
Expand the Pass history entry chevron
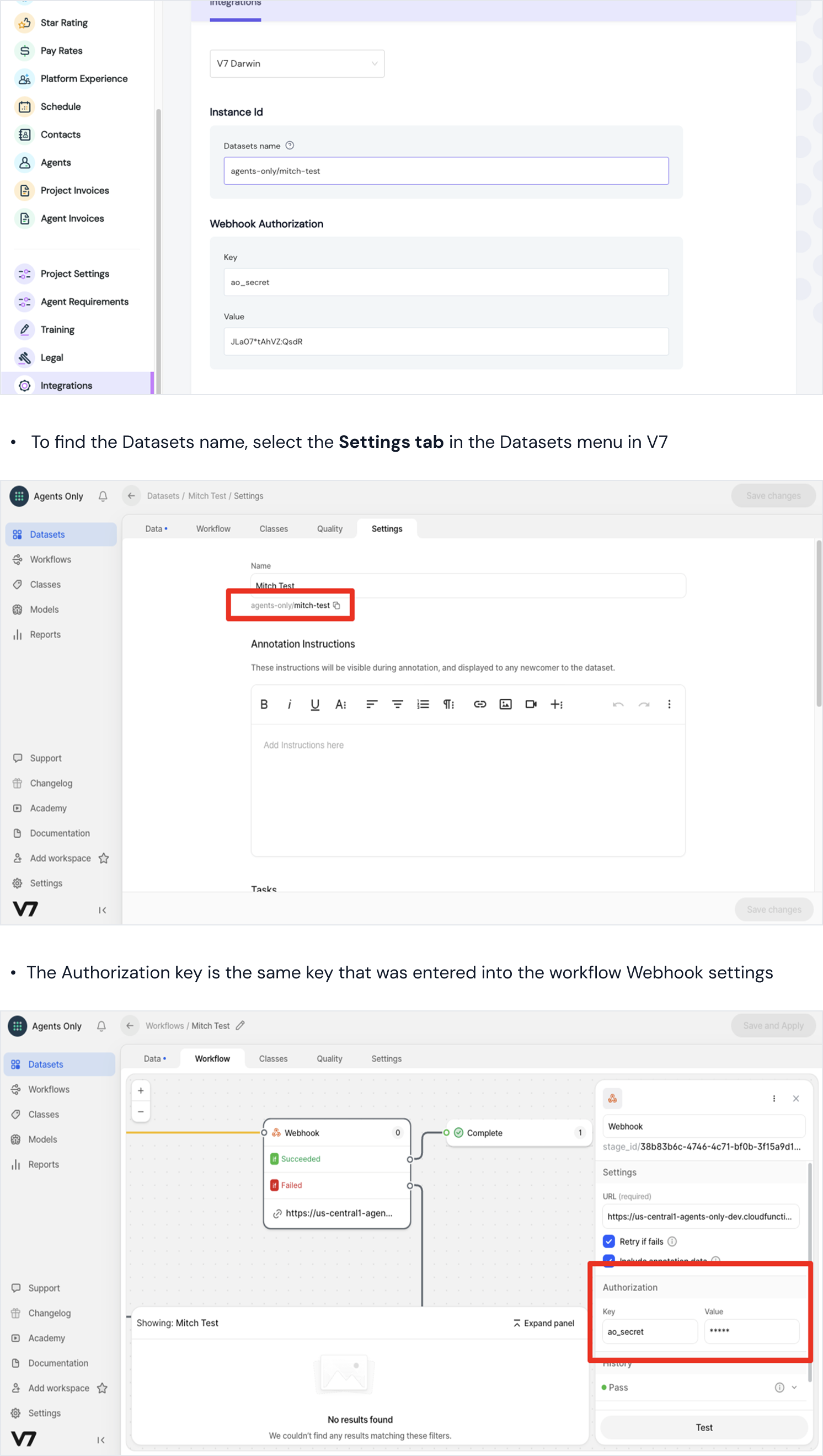794,1387
